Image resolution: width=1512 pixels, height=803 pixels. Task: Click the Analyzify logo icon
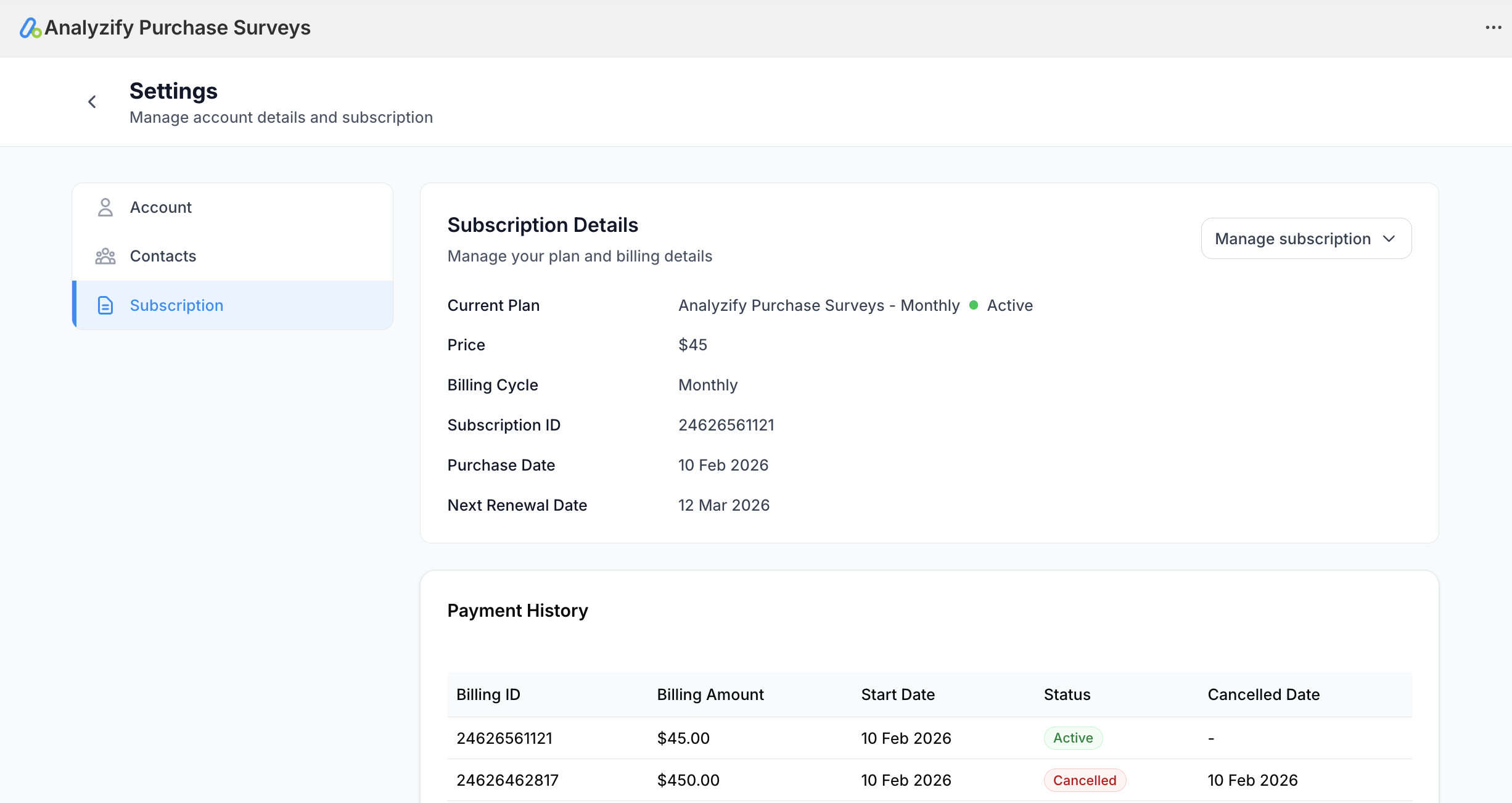tap(30, 28)
